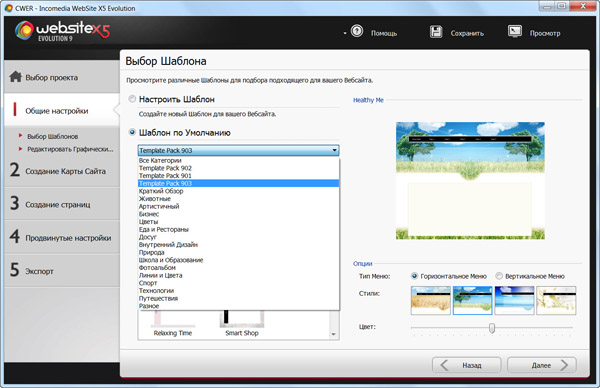This screenshot has width=600, height=388.
Task: Choose Горизонтальное Меню radio option
Action: click(x=414, y=276)
